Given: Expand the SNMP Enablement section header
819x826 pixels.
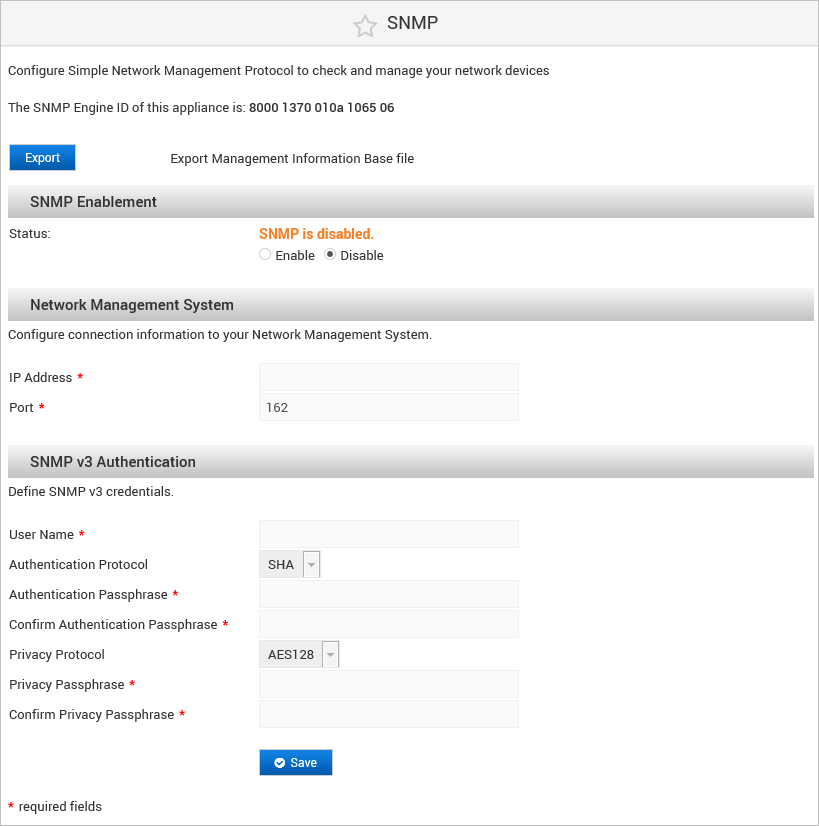Looking at the screenshot, I should pyautogui.click(x=93, y=201).
